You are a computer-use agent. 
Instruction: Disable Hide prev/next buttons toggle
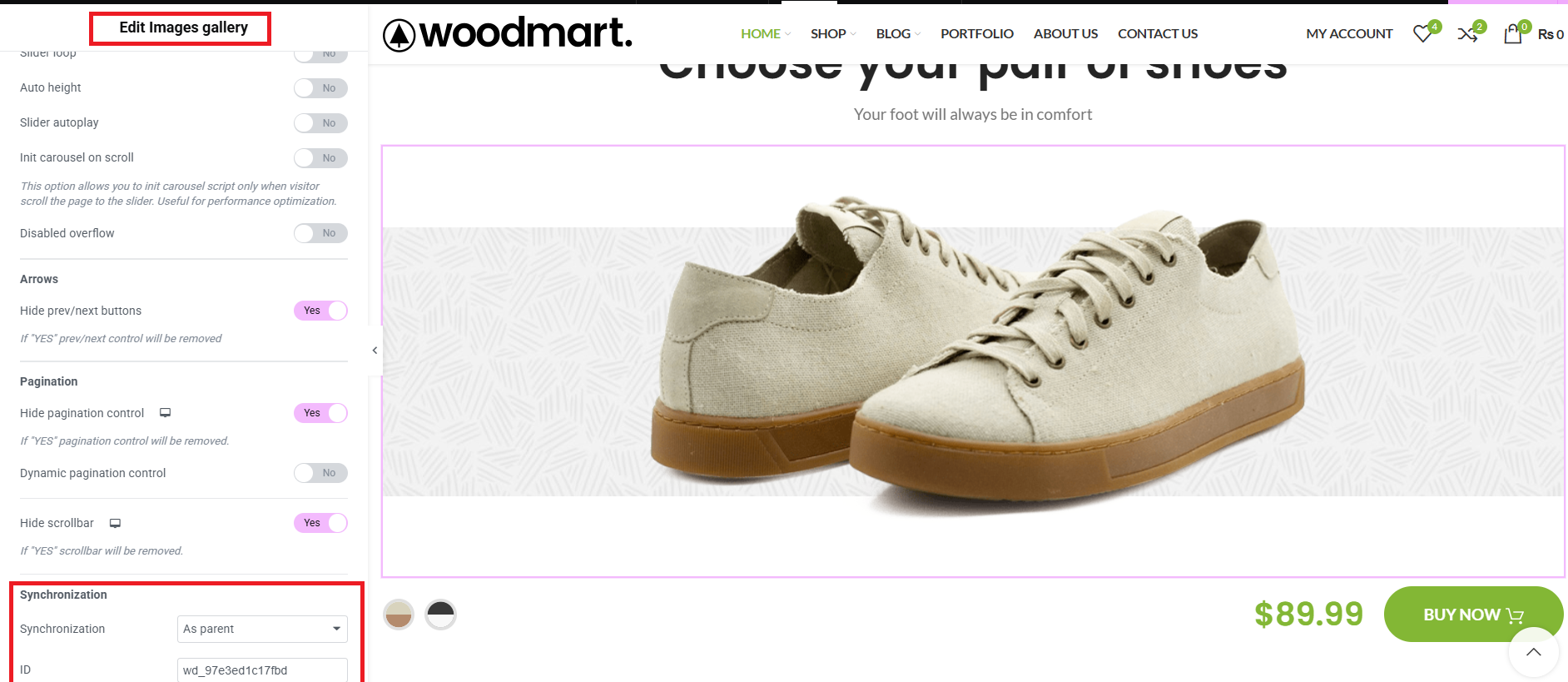320,311
